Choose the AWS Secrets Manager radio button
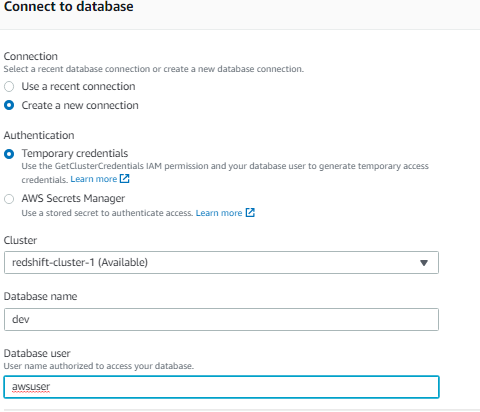This screenshot has width=480, height=412. click(9, 199)
